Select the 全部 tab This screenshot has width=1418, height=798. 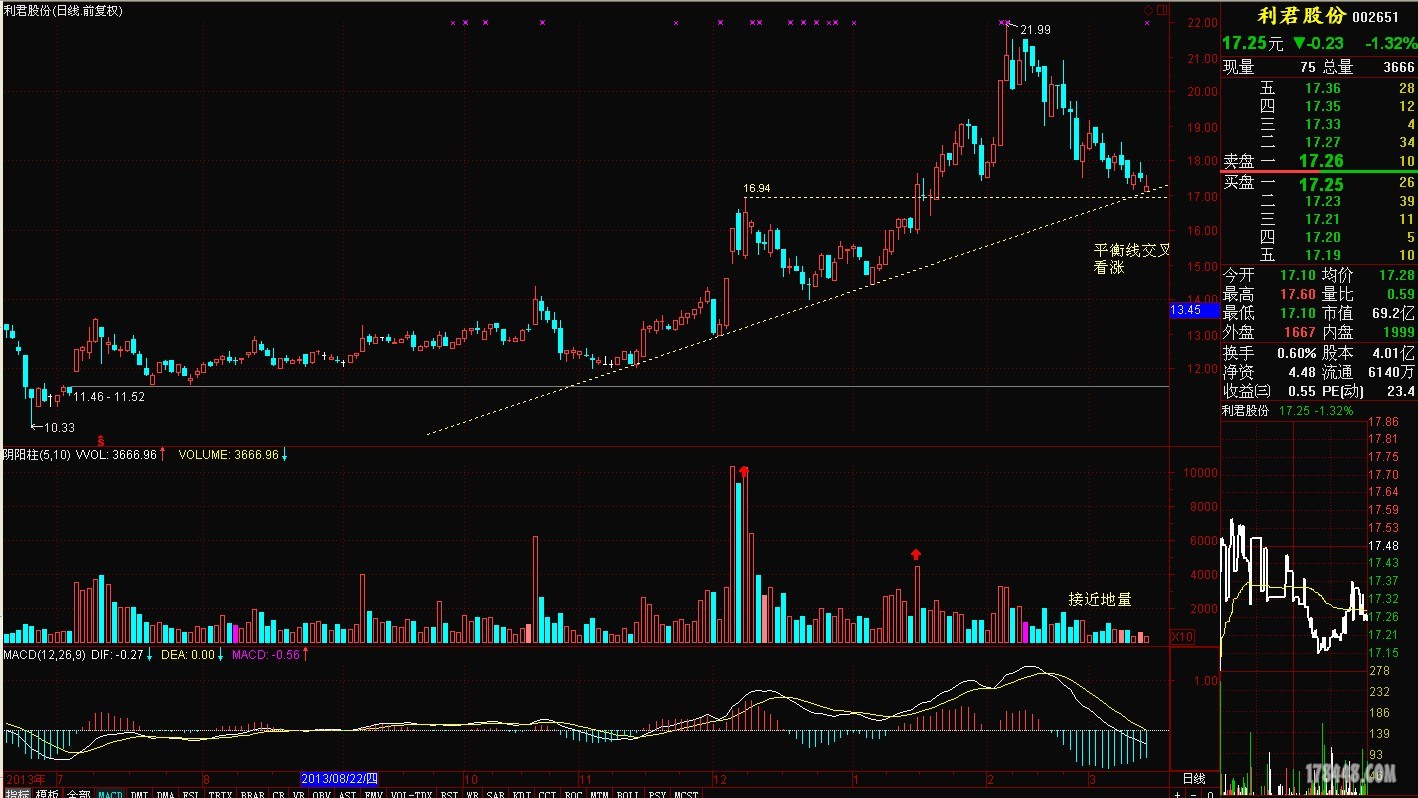tap(78, 794)
